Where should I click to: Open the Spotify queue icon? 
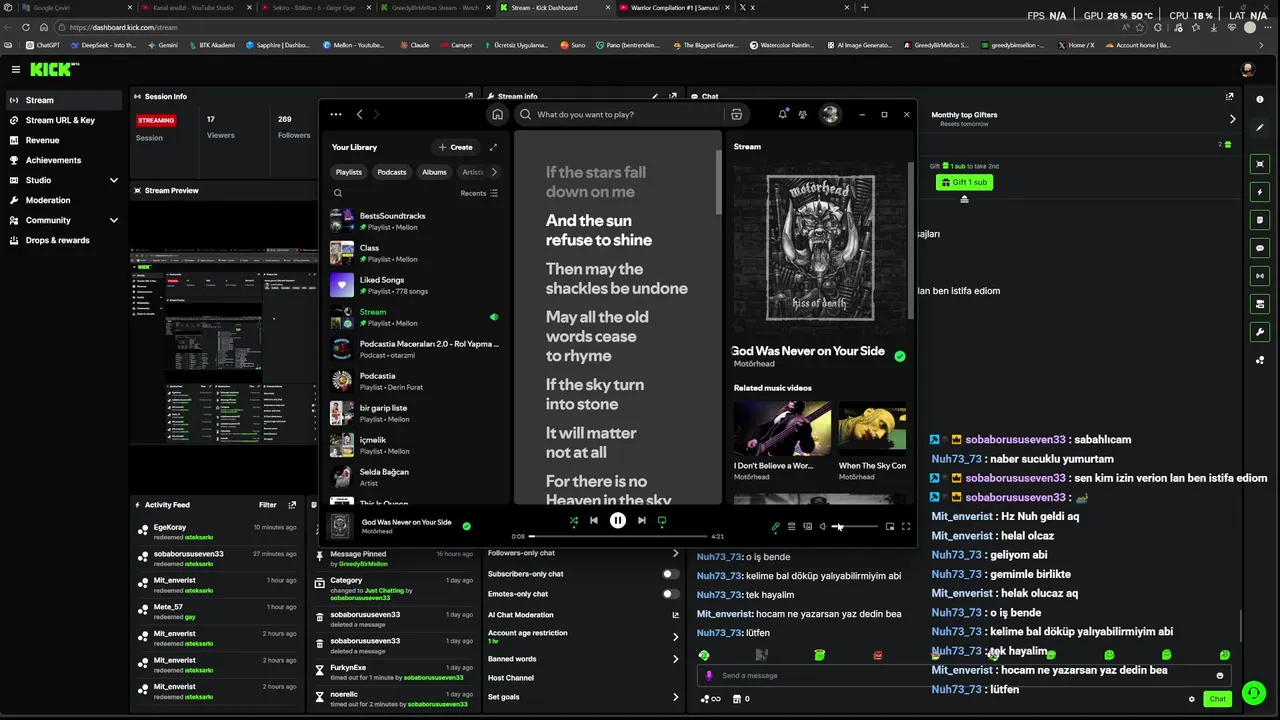(791, 526)
